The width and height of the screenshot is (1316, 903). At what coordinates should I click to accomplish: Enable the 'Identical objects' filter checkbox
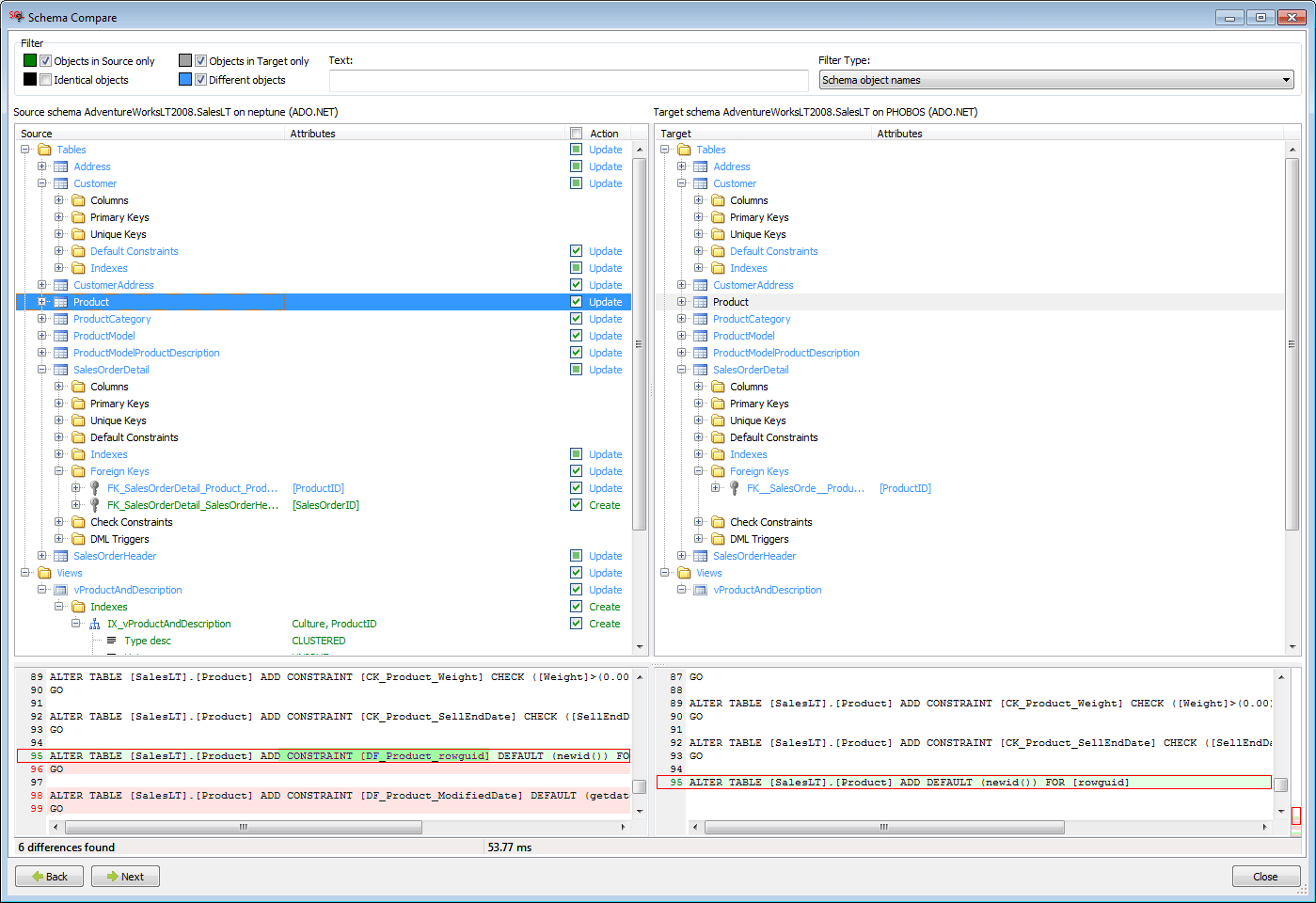pos(45,80)
